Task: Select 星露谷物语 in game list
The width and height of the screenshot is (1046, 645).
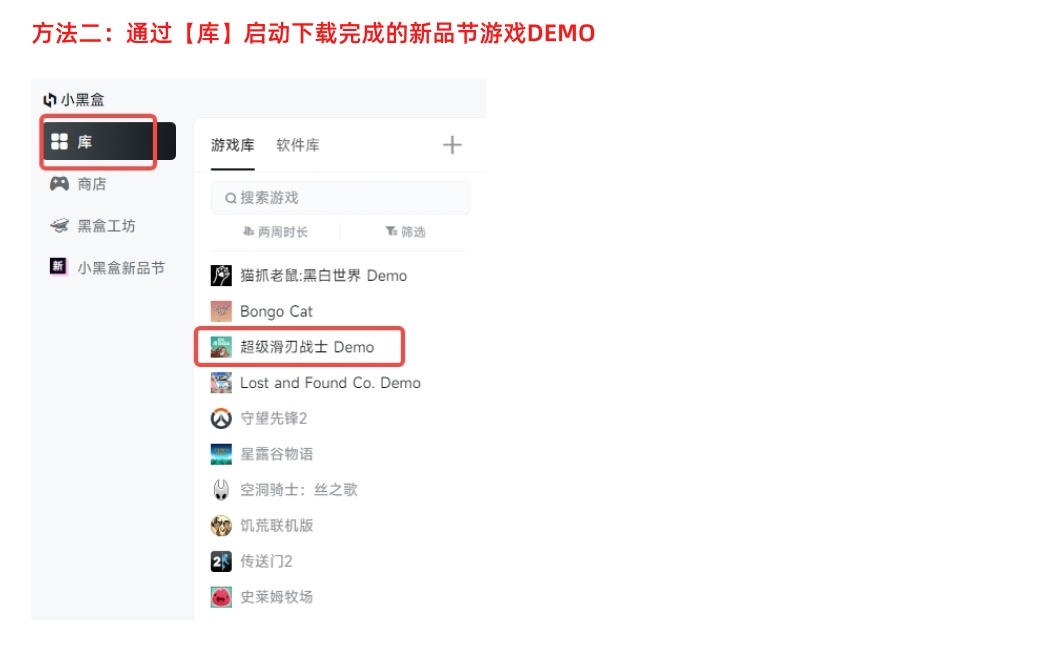Action: [x=262, y=454]
